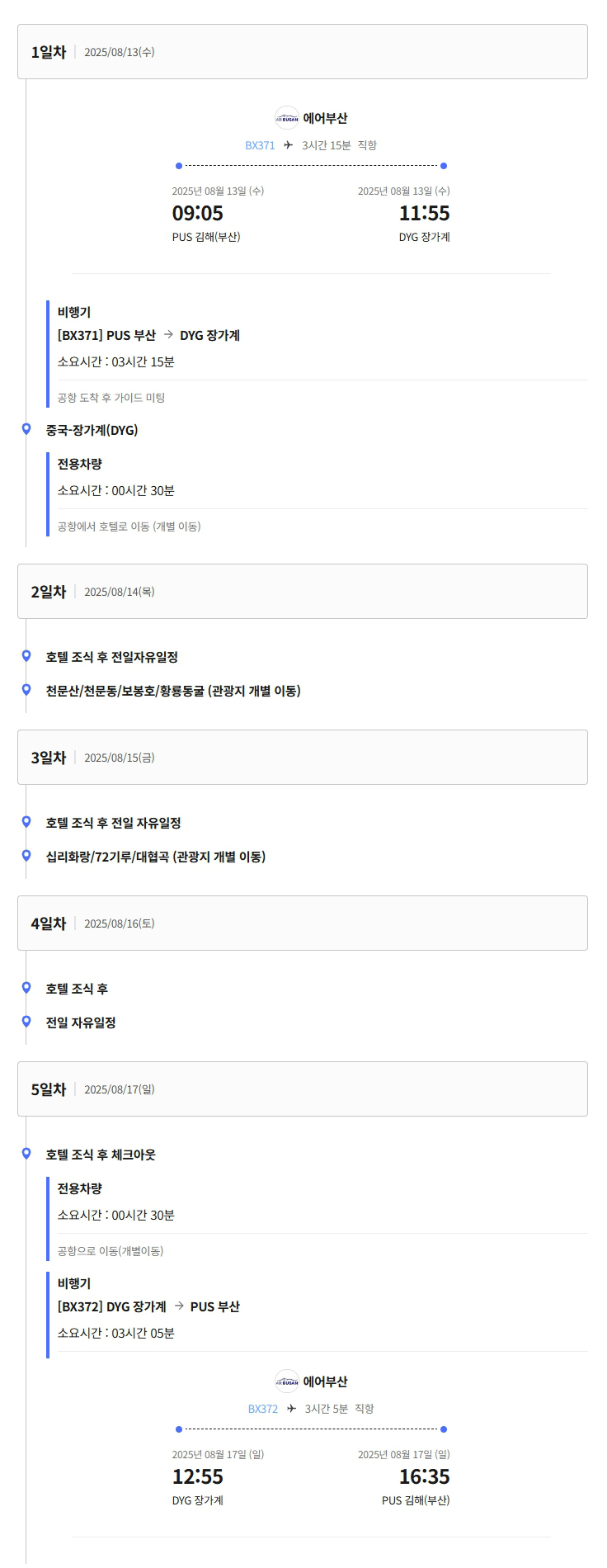Screen dimensions: 607x1568
Task: Click the airplane icon next to BX371
Action: pyautogui.click(x=288, y=145)
